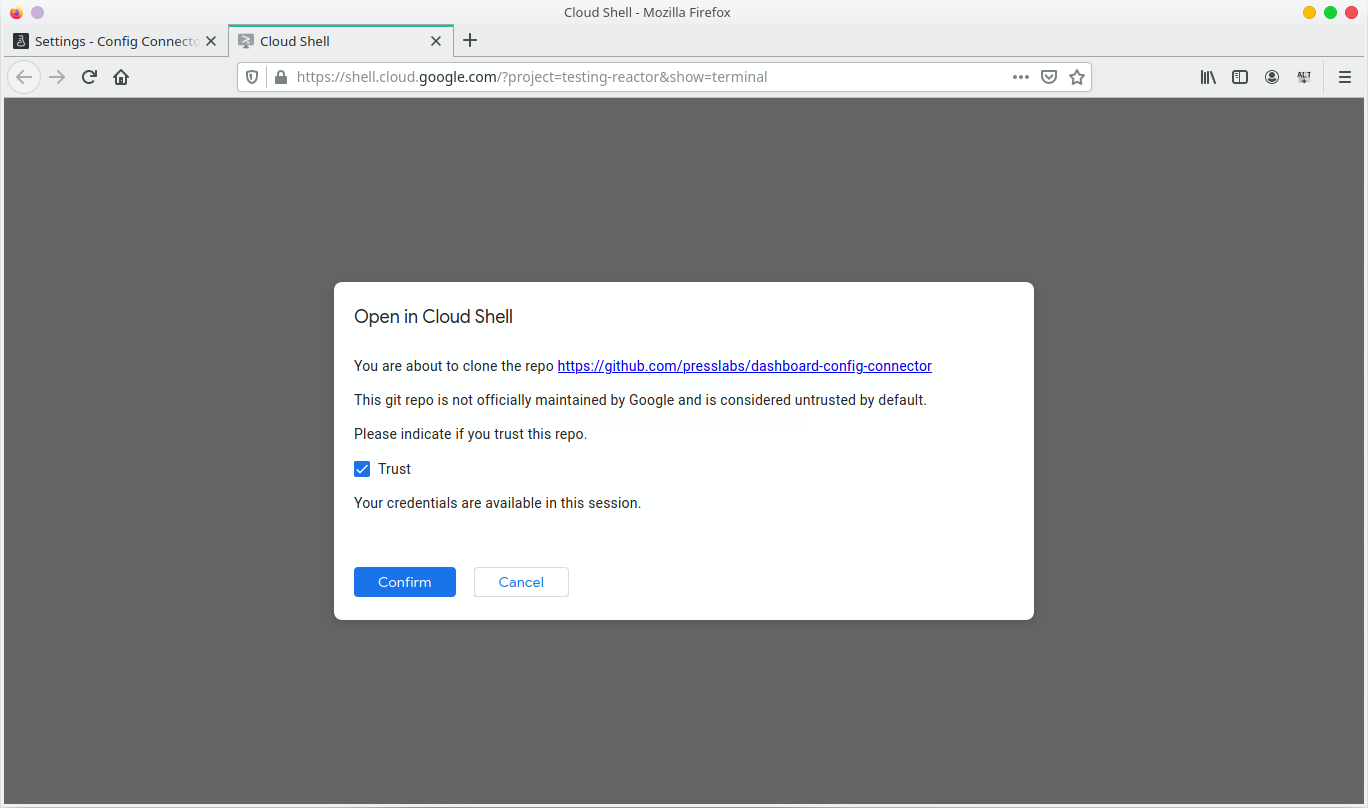Image resolution: width=1368 pixels, height=808 pixels.
Task: Uncheck the Trust checkbox
Action: tap(362, 469)
